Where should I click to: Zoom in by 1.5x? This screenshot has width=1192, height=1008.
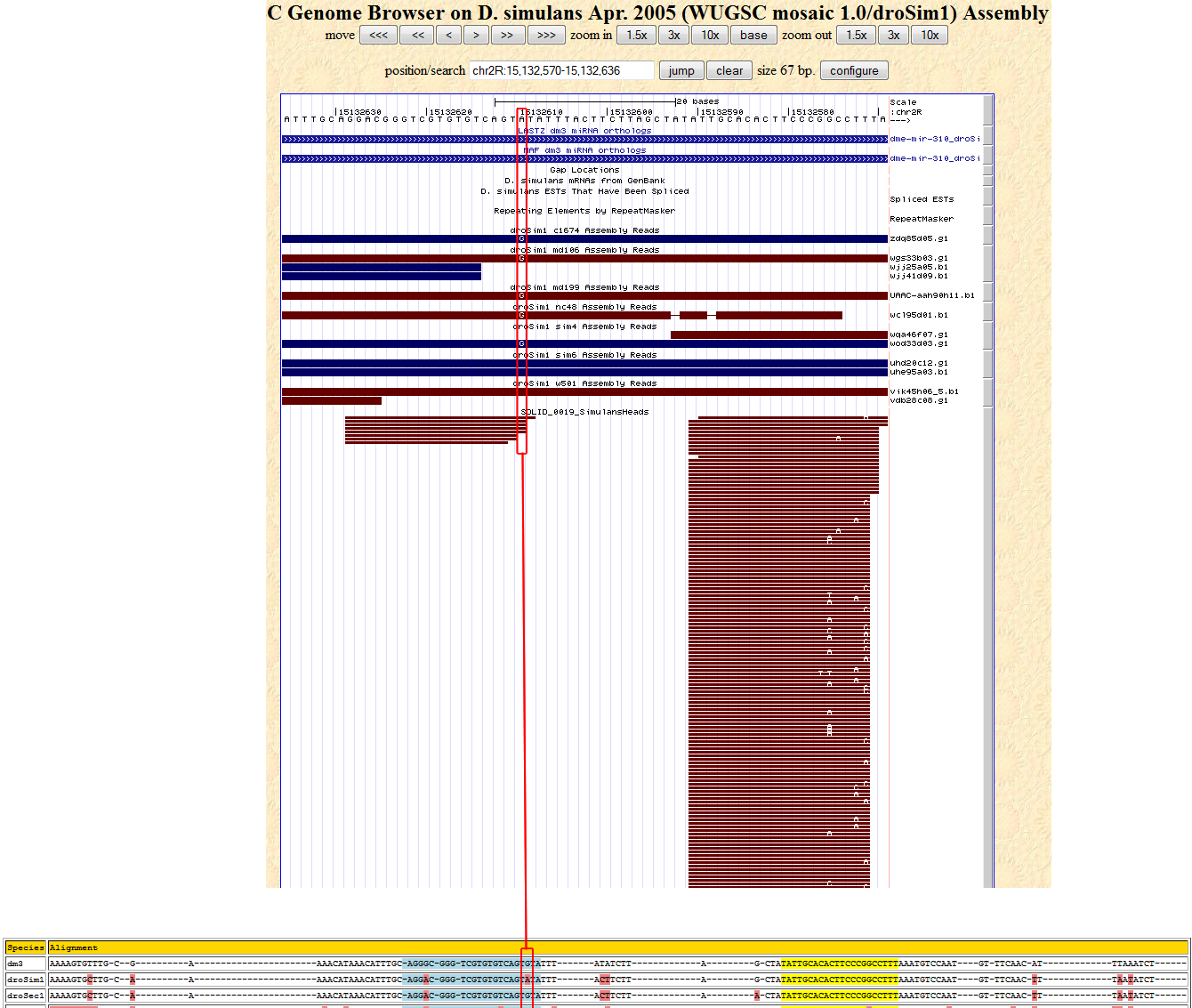[x=636, y=36]
